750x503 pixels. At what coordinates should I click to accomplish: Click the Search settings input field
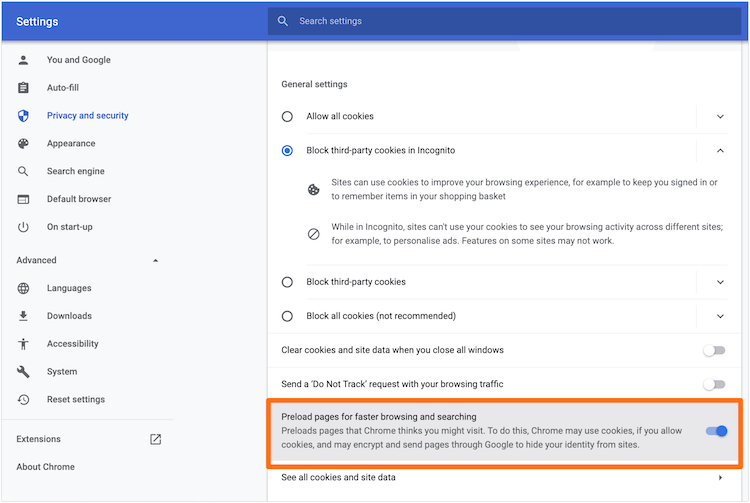[x=500, y=21]
